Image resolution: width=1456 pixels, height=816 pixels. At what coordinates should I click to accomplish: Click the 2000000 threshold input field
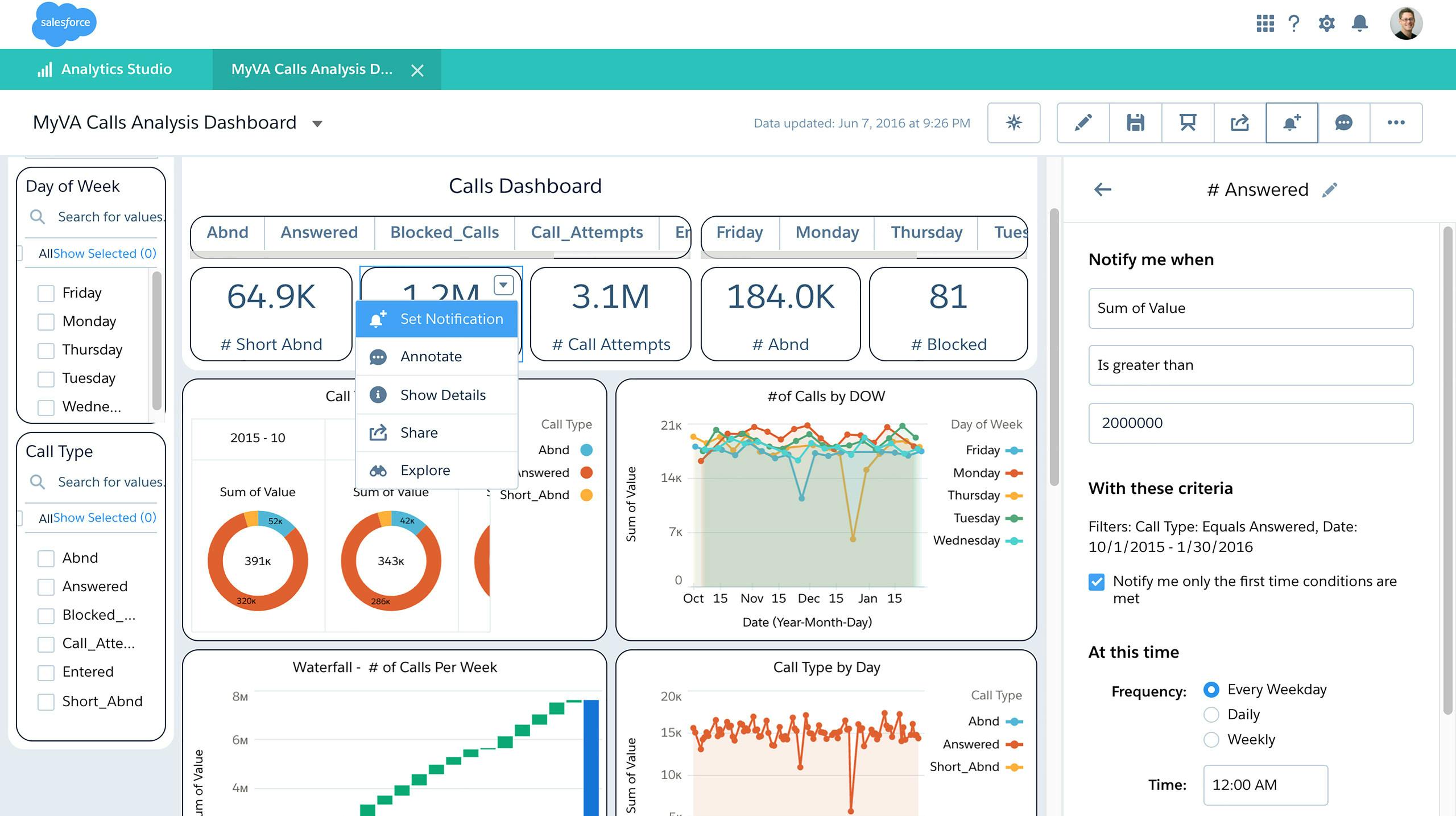(1251, 423)
